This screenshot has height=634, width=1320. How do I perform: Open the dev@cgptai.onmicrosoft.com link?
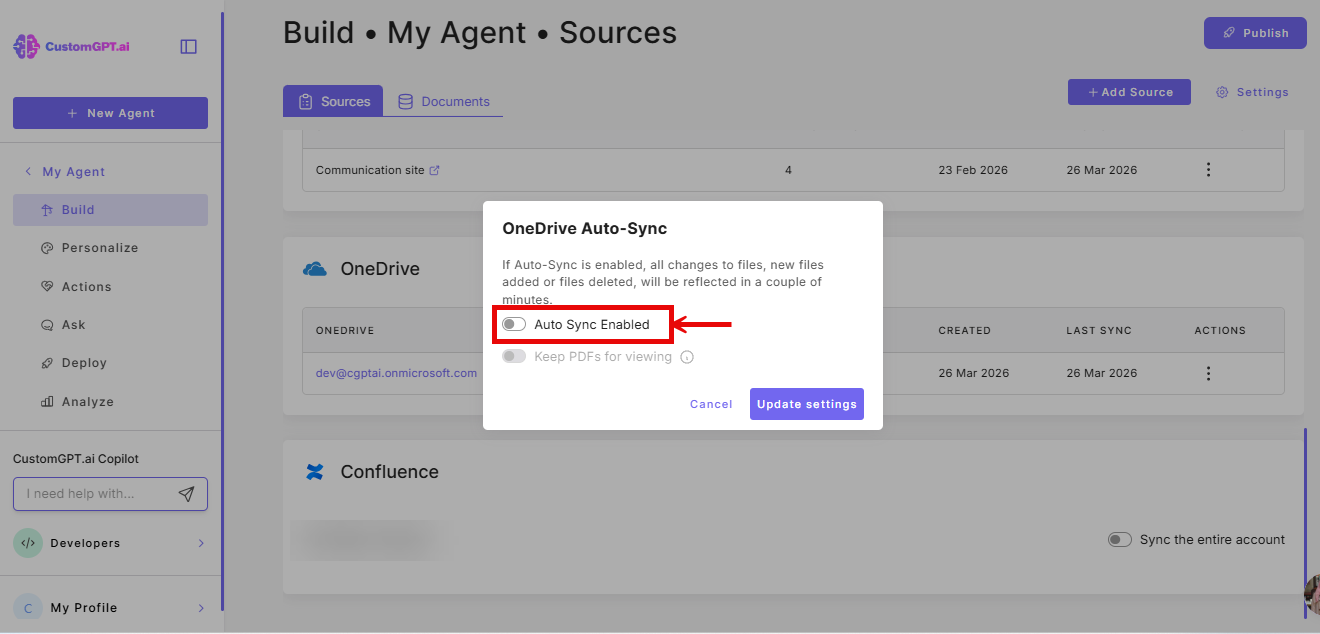396,373
